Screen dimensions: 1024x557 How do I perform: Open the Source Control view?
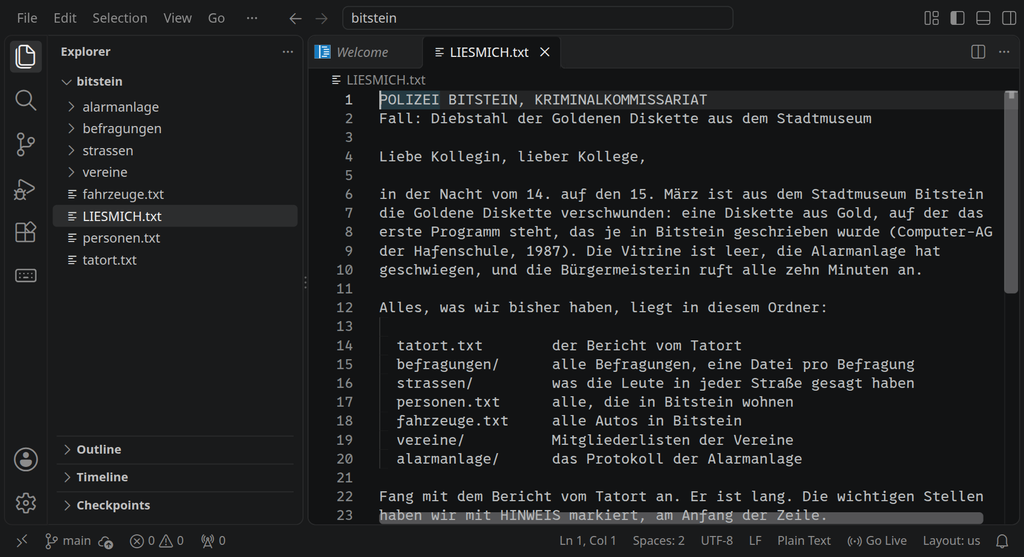click(25, 144)
